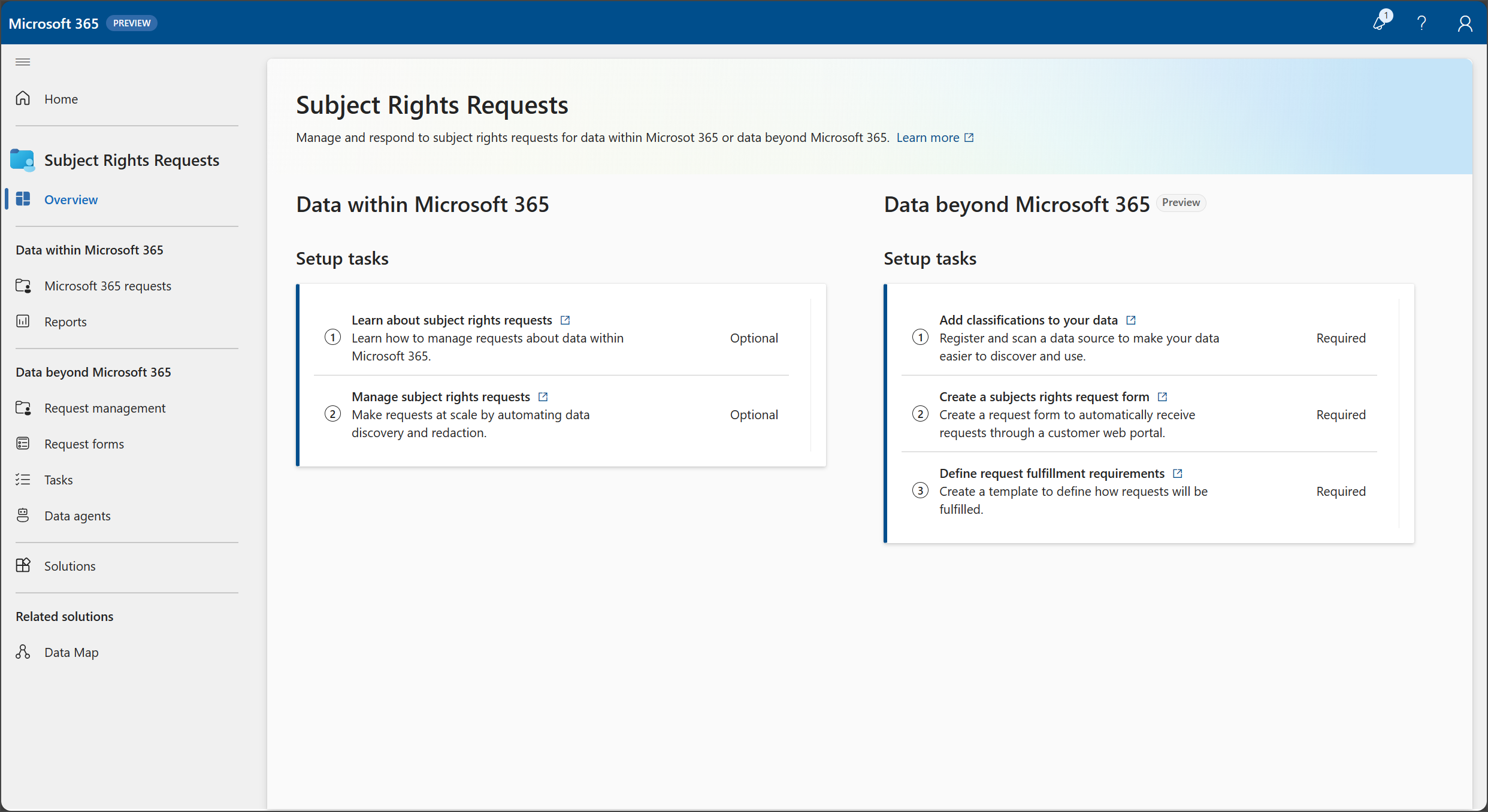Toggle the user profile icon
This screenshot has height=812, width=1488.
coord(1463,22)
